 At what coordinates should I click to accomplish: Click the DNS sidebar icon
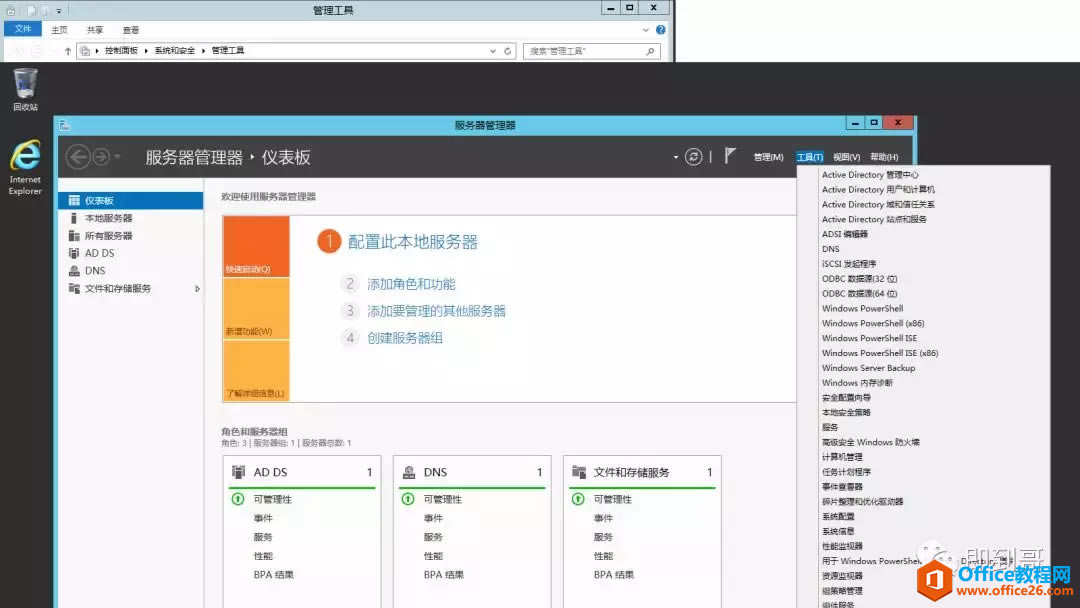(74, 271)
